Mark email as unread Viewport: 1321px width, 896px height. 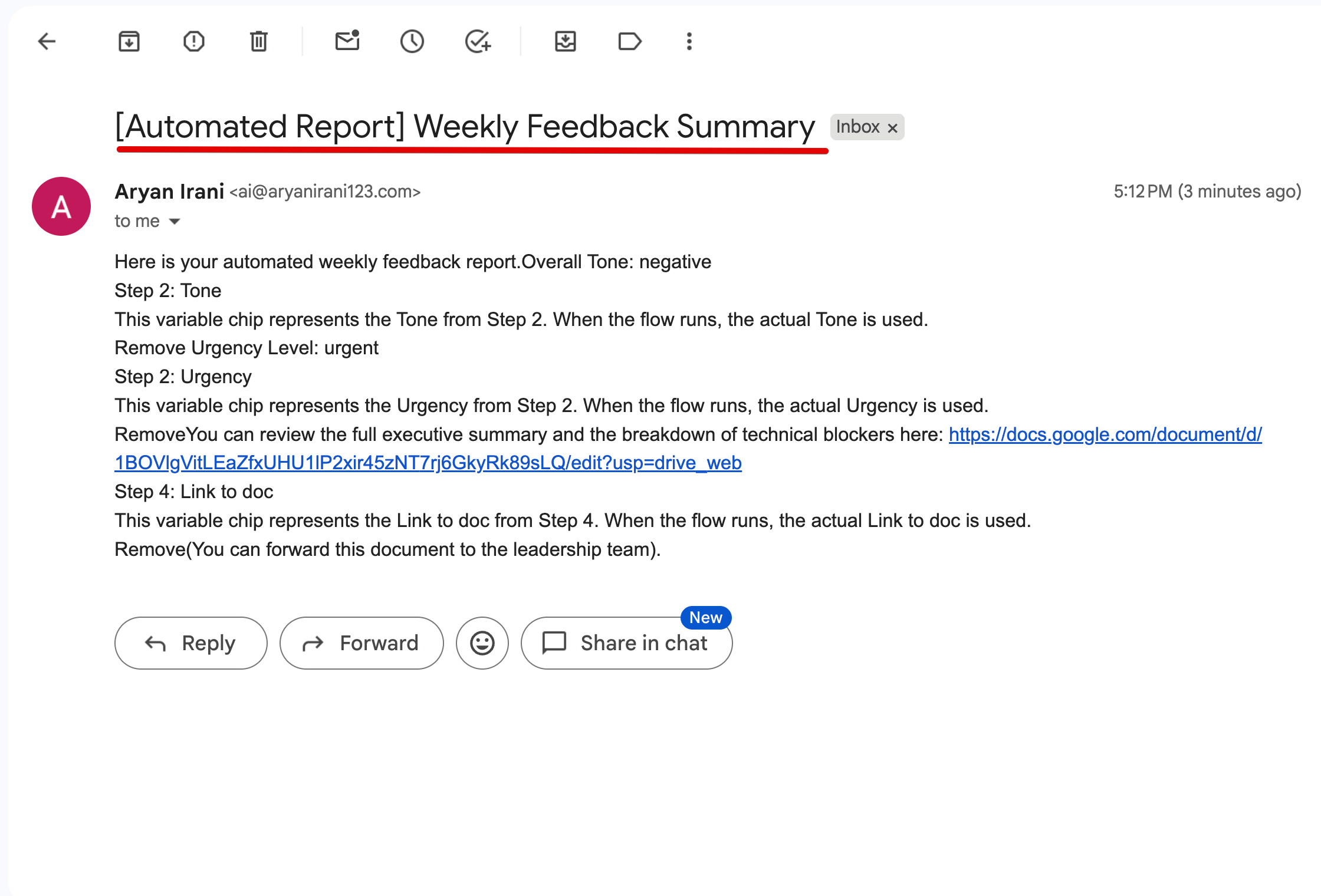(x=347, y=41)
